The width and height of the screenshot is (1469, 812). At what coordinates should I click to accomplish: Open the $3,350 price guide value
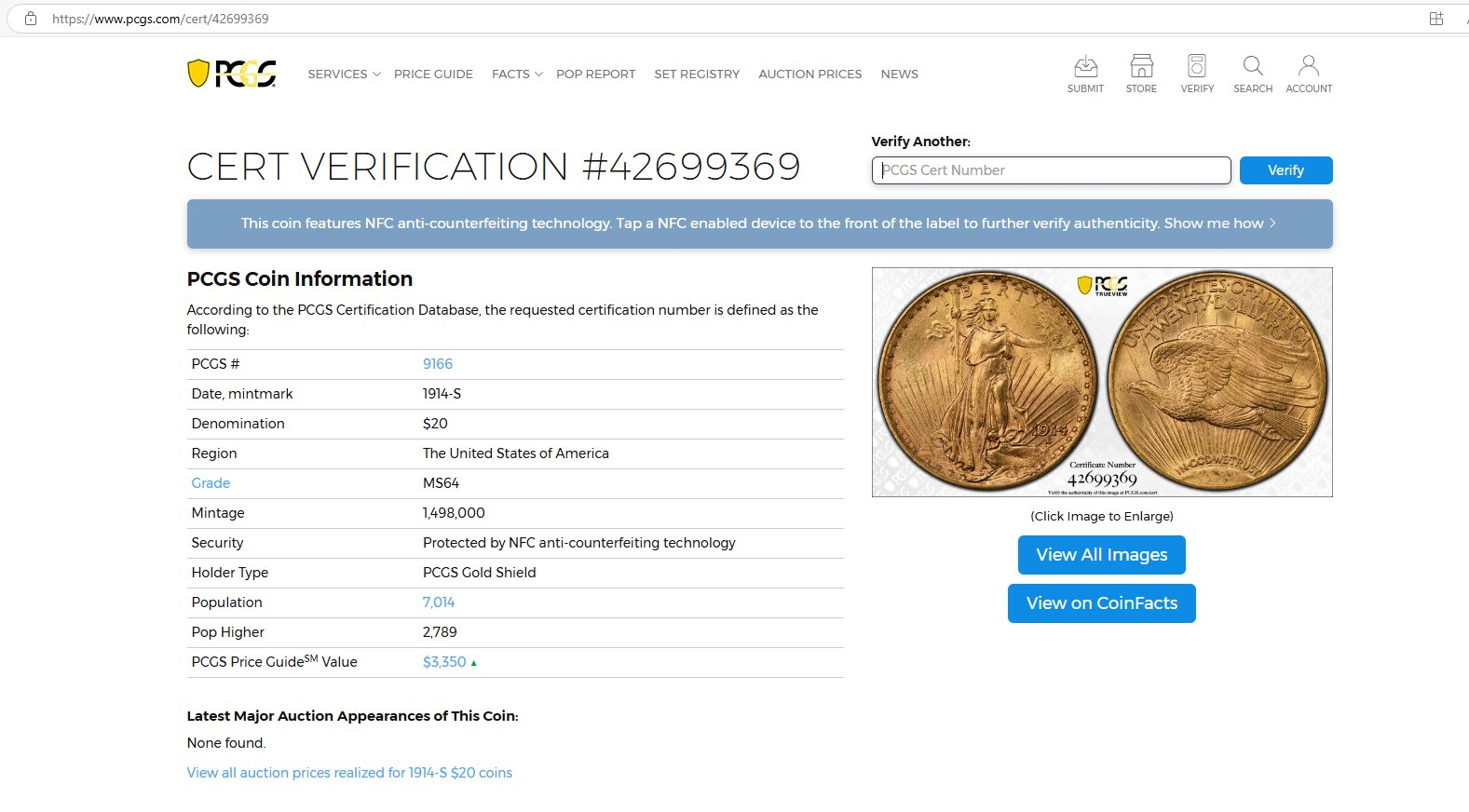pos(444,662)
